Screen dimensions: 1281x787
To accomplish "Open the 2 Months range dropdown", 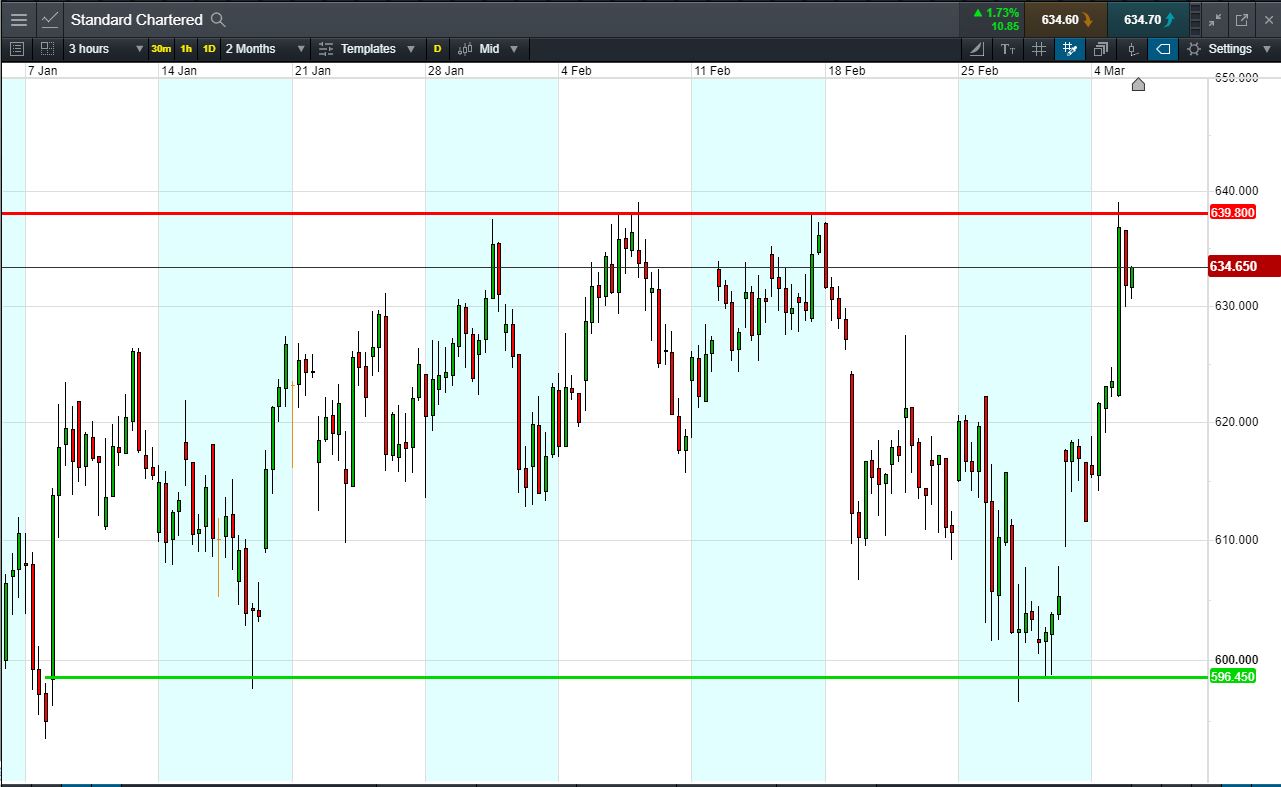I will (x=265, y=48).
